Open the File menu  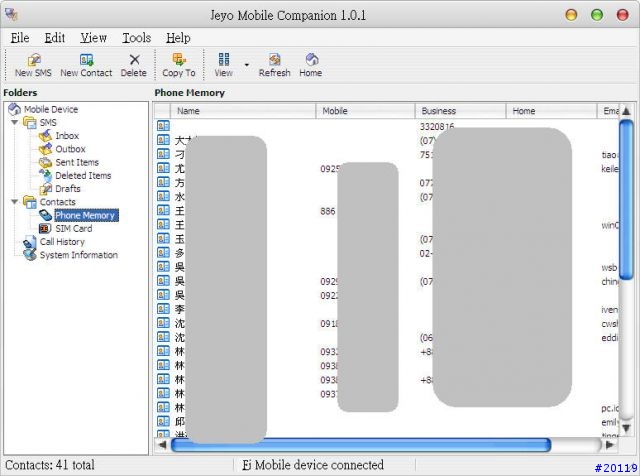coord(20,38)
